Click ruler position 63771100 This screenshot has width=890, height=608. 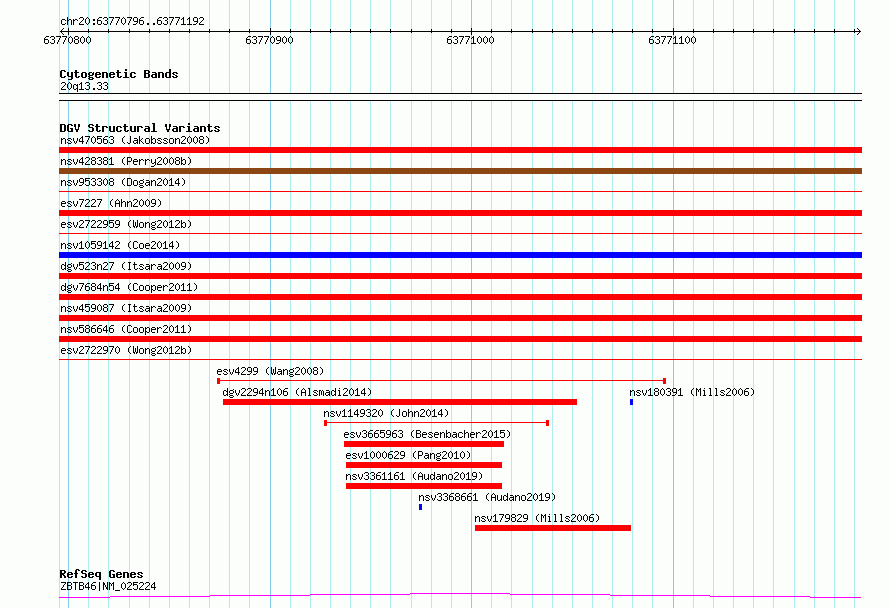pyautogui.click(x=673, y=40)
